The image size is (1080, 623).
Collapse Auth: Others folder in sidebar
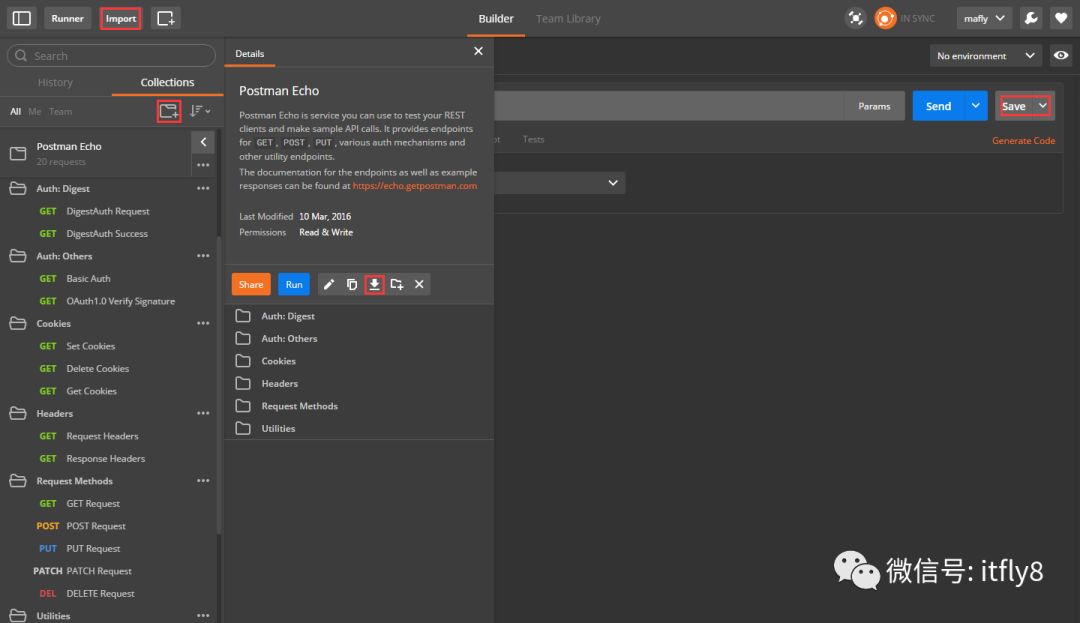[18, 256]
